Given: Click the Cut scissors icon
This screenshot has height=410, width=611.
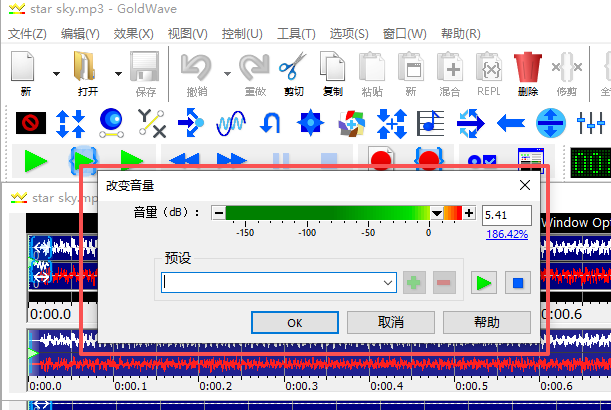Looking at the screenshot, I should coord(293,66).
